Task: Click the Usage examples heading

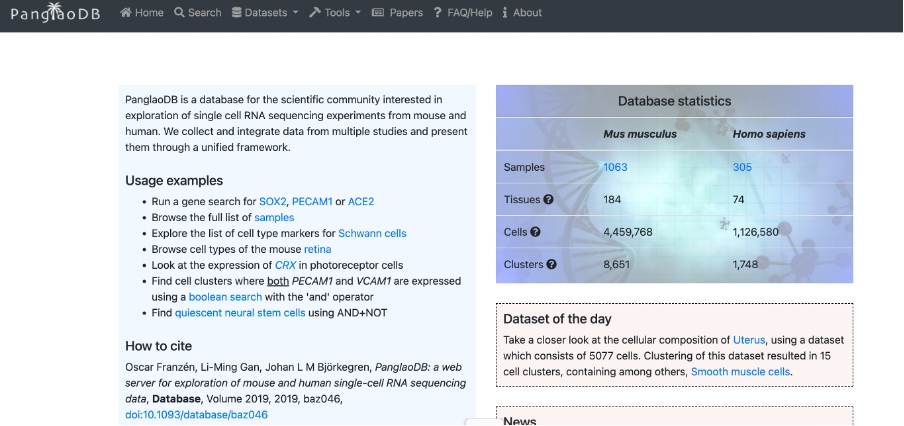Action: coord(174,180)
